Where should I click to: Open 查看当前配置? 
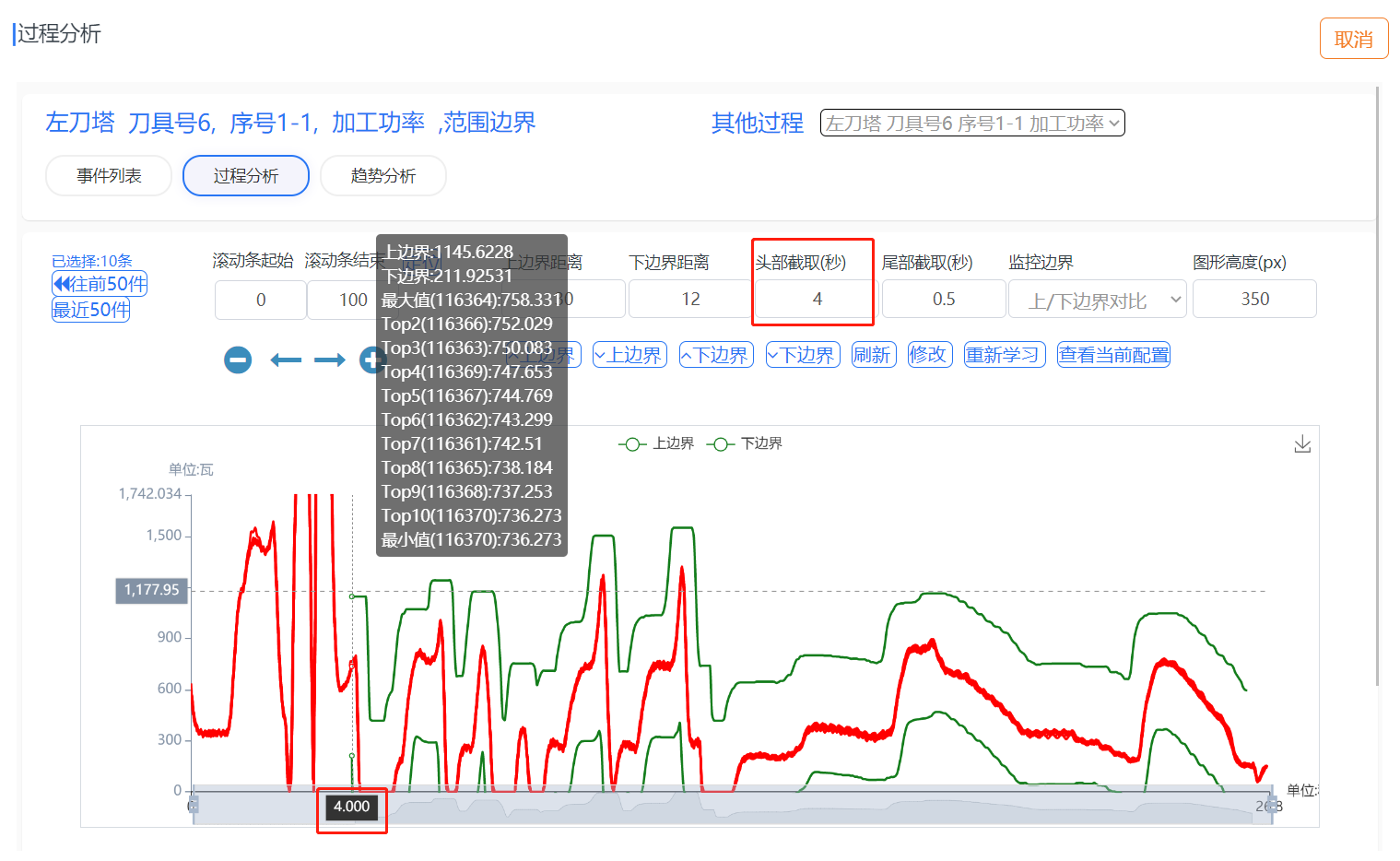pyautogui.click(x=1113, y=355)
